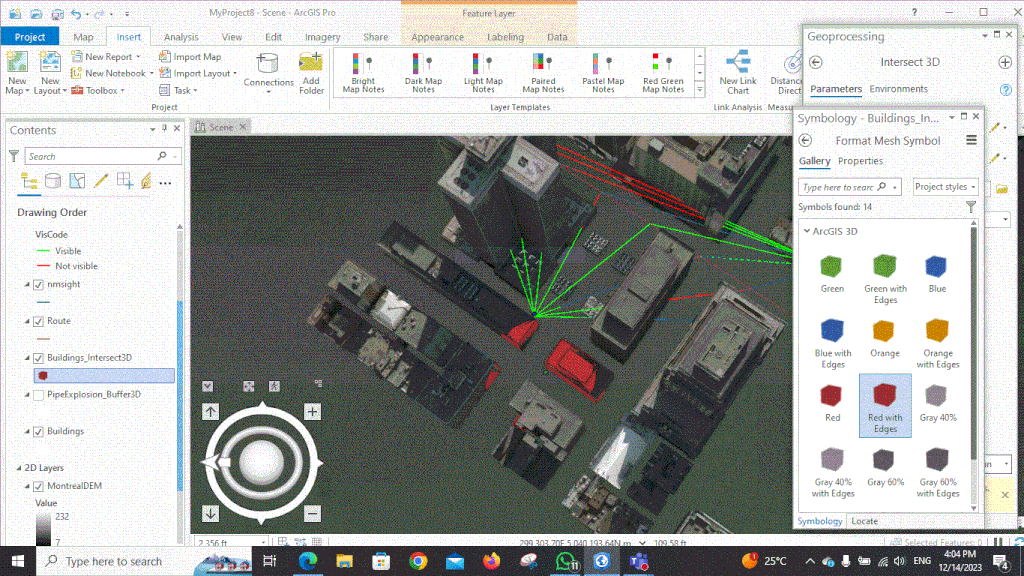
Task: Click the New Map icon
Action: click(x=18, y=63)
